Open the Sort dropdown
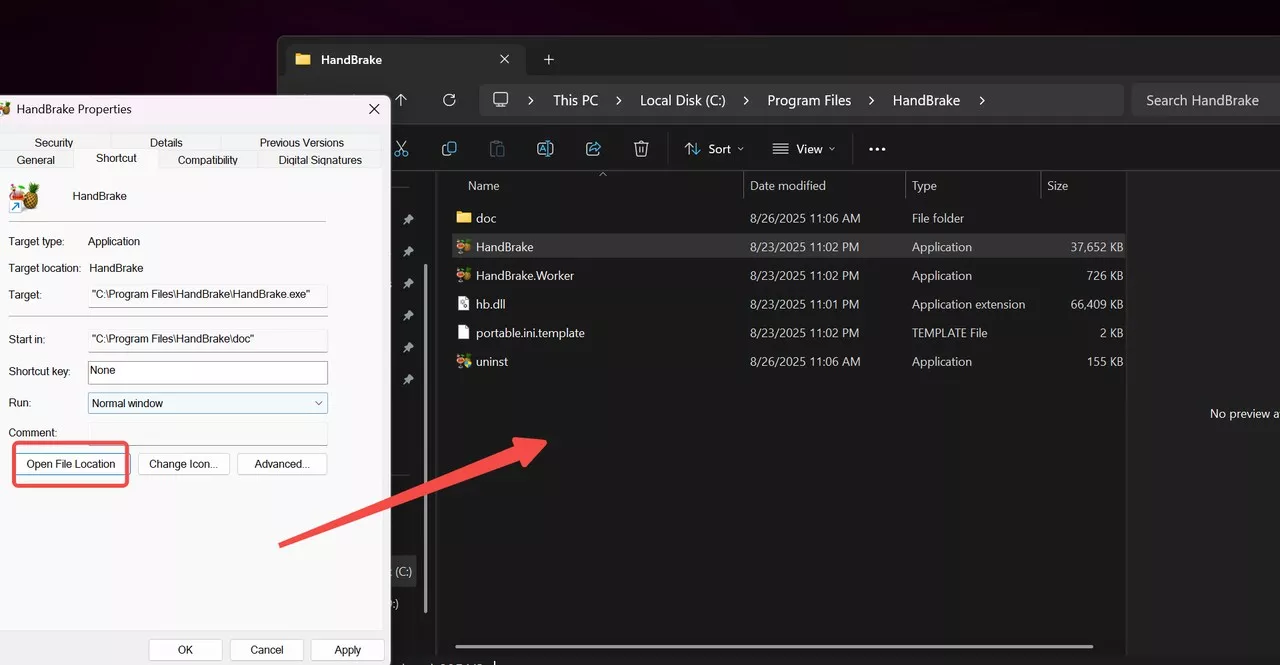1280x665 pixels. click(713, 148)
